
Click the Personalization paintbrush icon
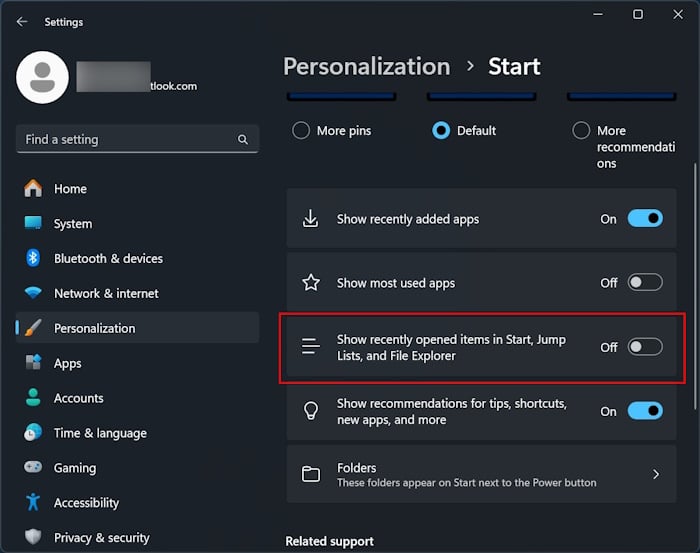pyautogui.click(x=33, y=328)
